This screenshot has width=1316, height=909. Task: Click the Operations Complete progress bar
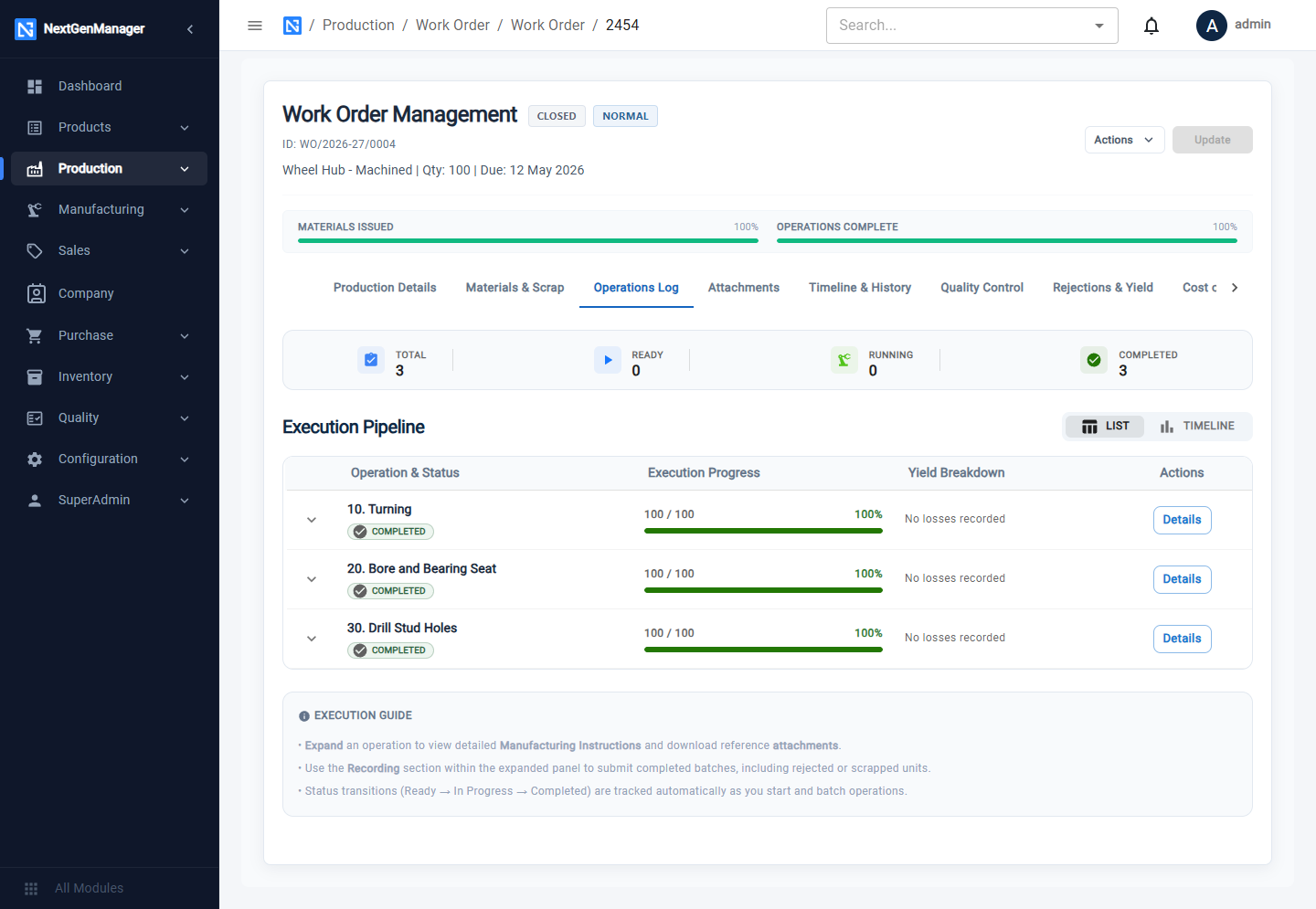tap(1007, 240)
